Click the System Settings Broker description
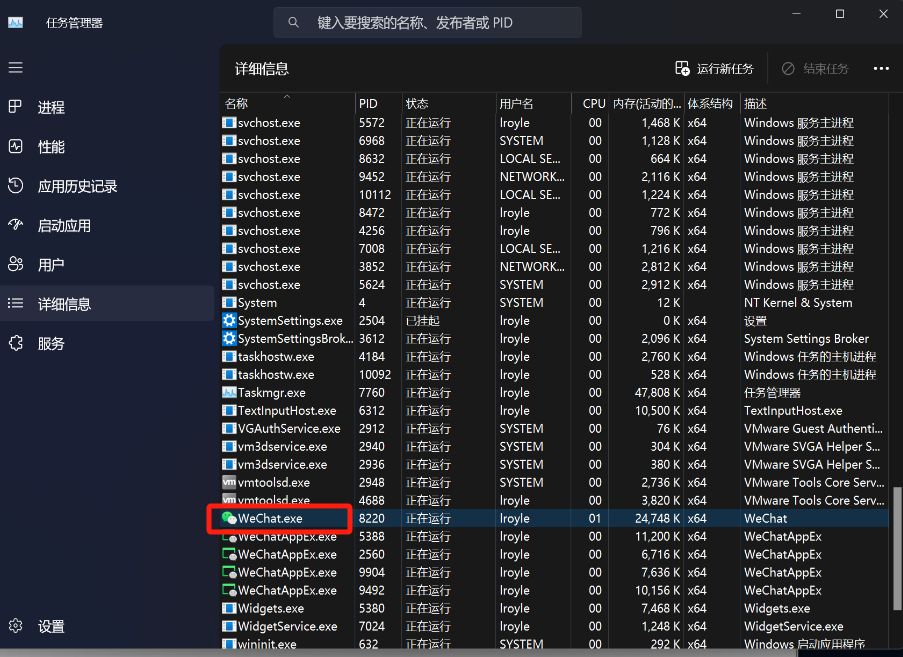This screenshot has width=903, height=657. click(x=806, y=339)
